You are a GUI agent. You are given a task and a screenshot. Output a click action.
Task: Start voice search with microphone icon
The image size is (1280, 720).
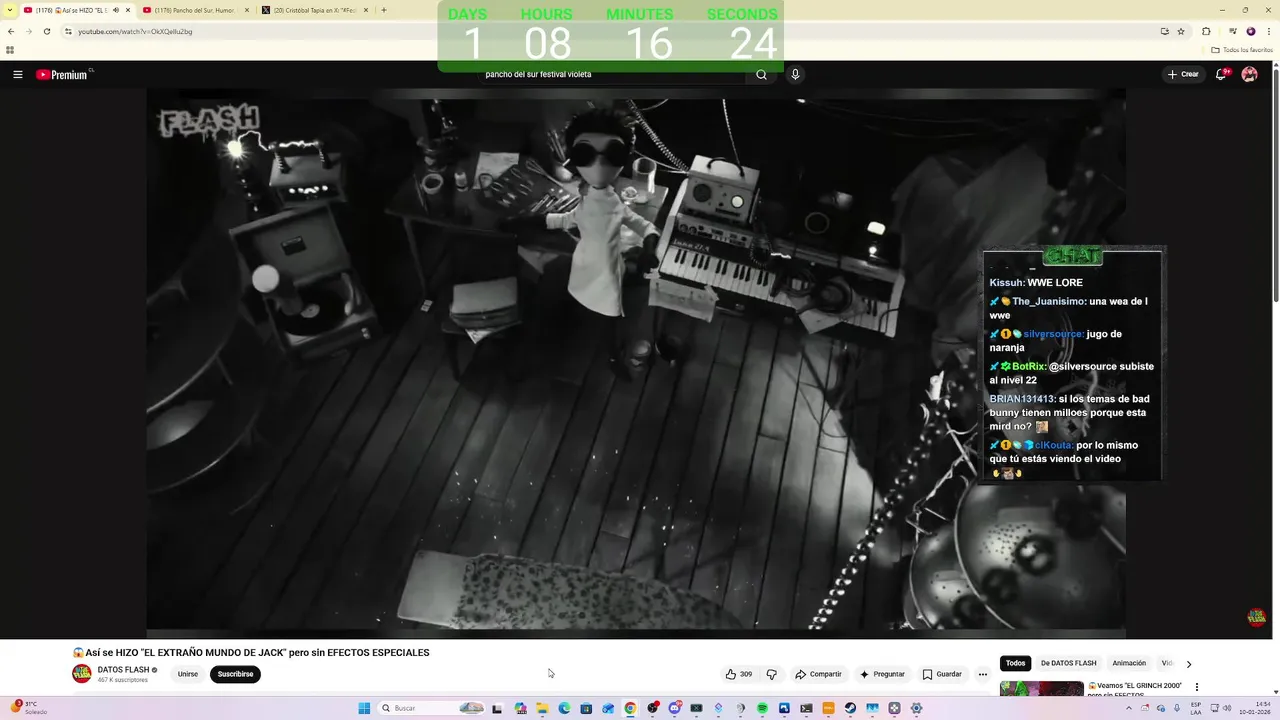point(795,74)
